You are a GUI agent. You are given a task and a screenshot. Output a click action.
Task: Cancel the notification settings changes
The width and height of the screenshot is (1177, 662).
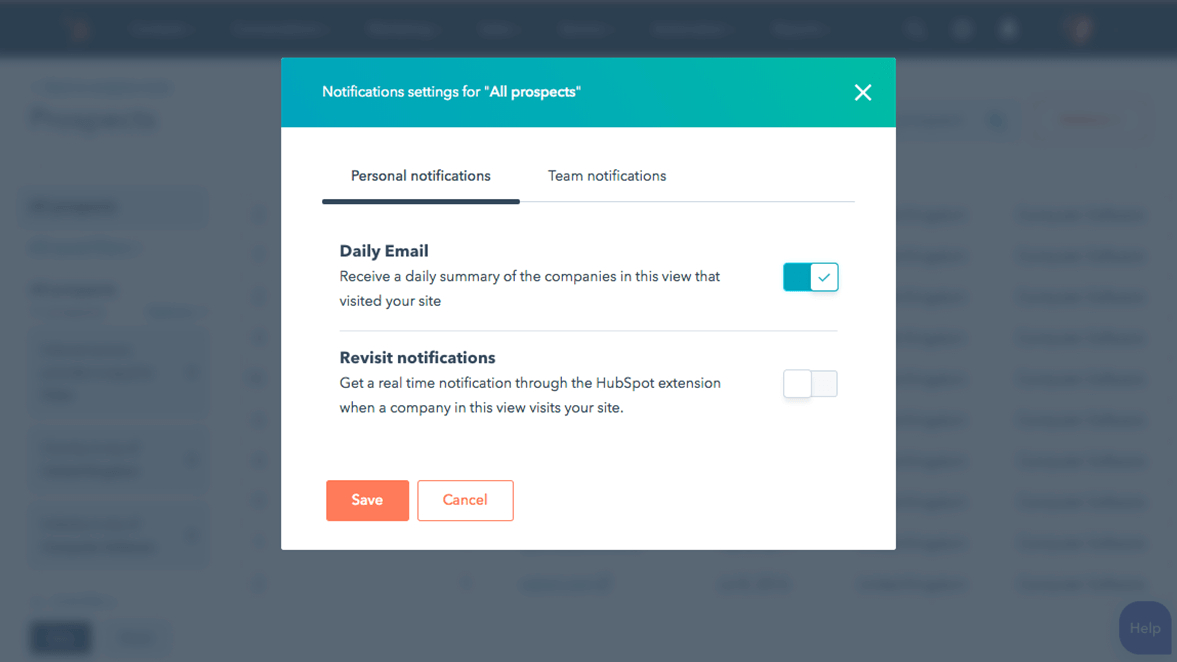pos(465,500)
